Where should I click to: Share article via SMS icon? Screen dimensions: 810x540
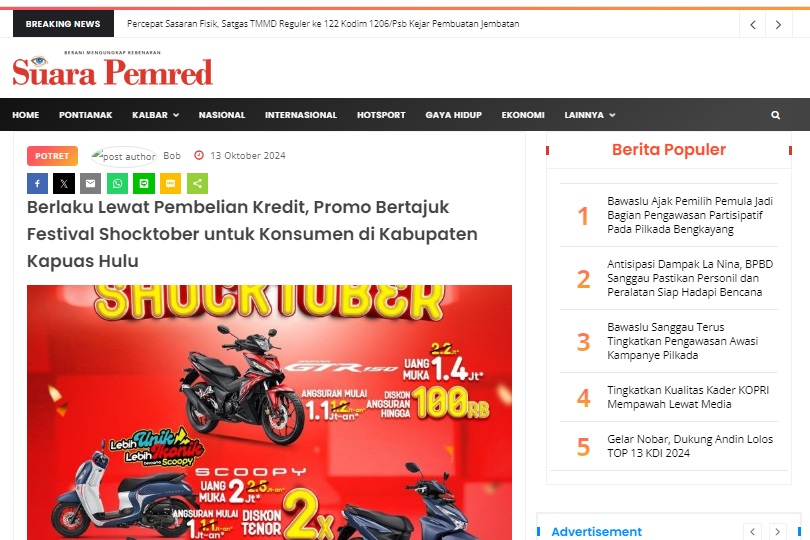170,183
